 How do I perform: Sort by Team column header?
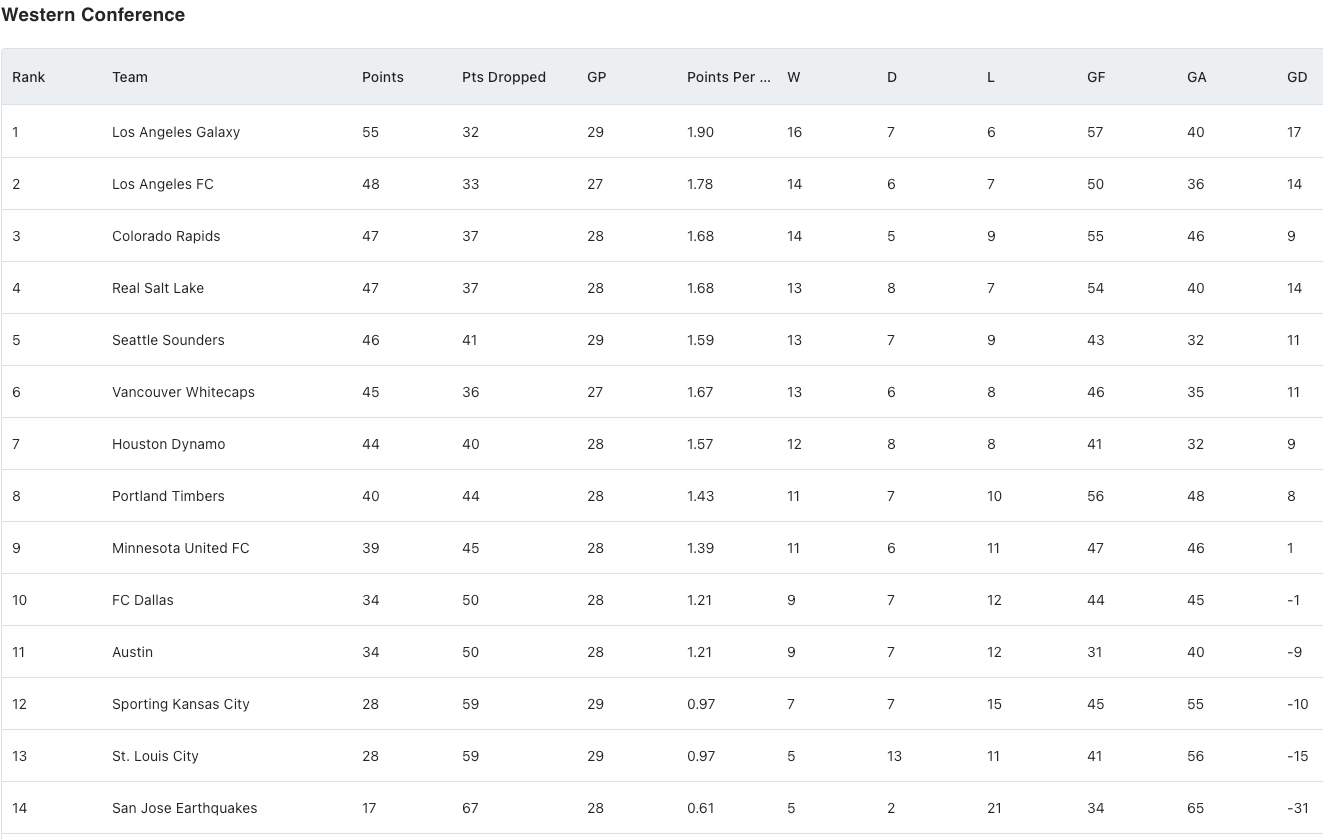pyautogui.click(x=130, y=77)
